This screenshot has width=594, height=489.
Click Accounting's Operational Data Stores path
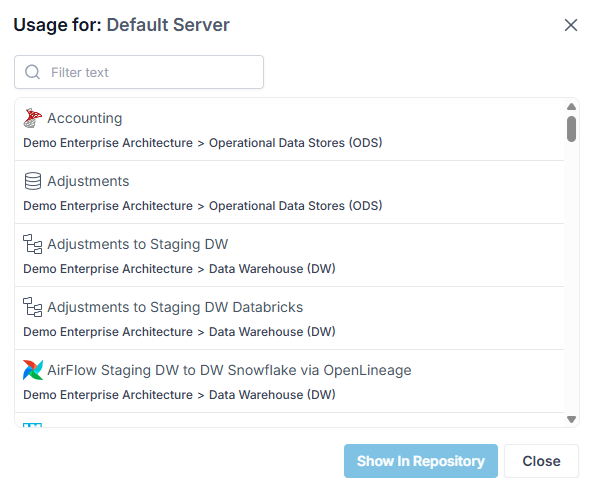(x=295, y=143)
